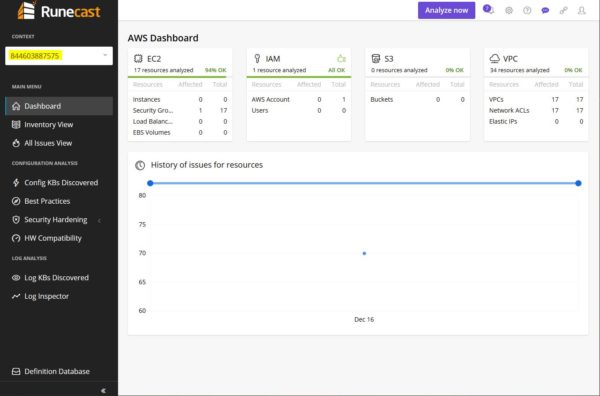Screen dimensions: 600x396
Task: Click the Dec 16 axis label
Action: tap(364, 319)
